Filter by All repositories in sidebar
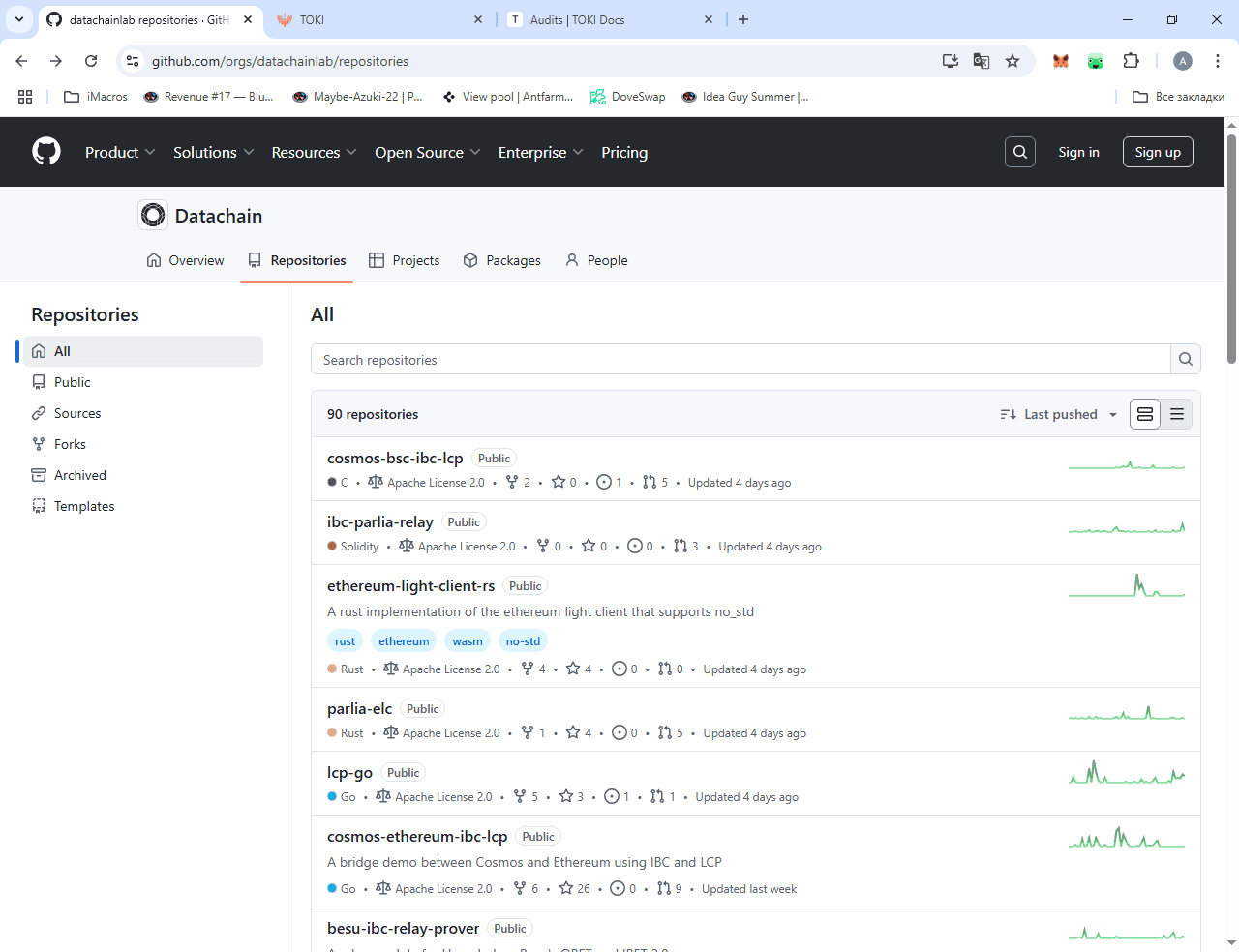The width and height of the screenshot is (1239, 952). tap(143, 351)
